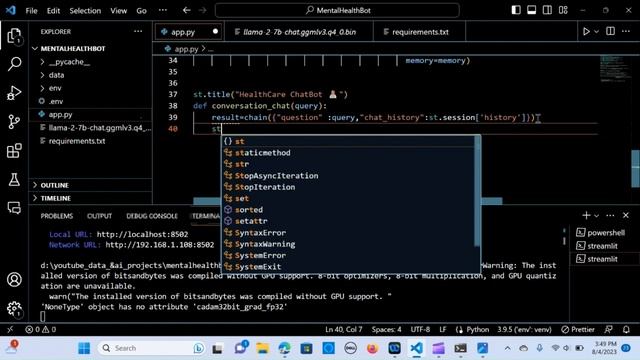
Task: Click the MentalHealthBot command center search box
Action: click(x=337, y=10)
